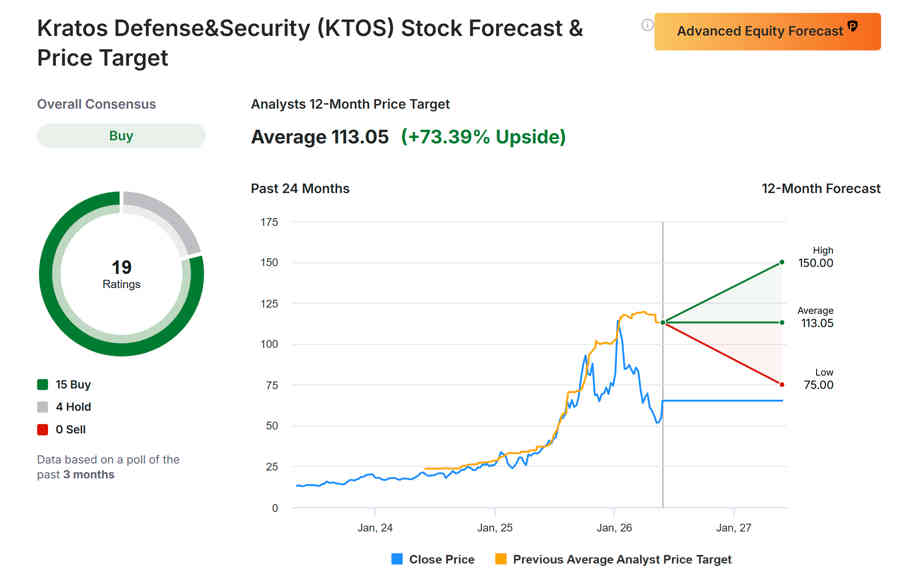Image resolution: width=899 pixels, height=578 pixels.
Task: Click the '4 Hold' legend text
Action: pyautogui.click(x=73, y=407)
